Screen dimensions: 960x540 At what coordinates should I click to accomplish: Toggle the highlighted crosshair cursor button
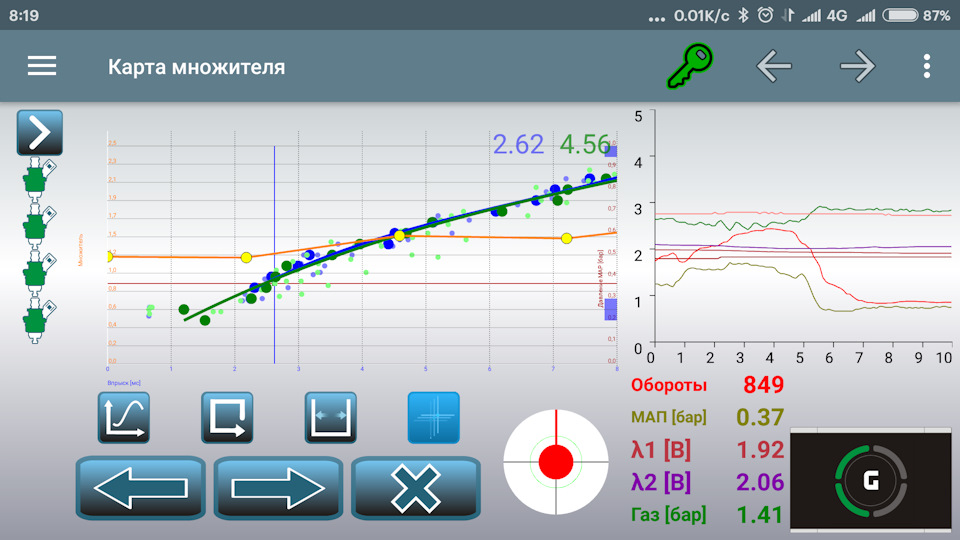click(x=433, y=418)
